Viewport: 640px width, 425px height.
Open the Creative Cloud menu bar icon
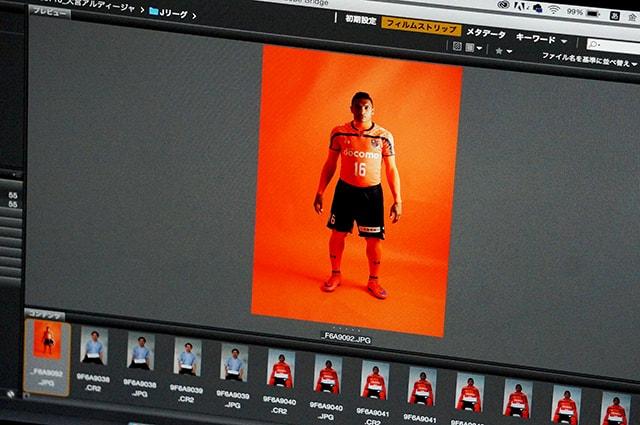(x=503, y=4)
